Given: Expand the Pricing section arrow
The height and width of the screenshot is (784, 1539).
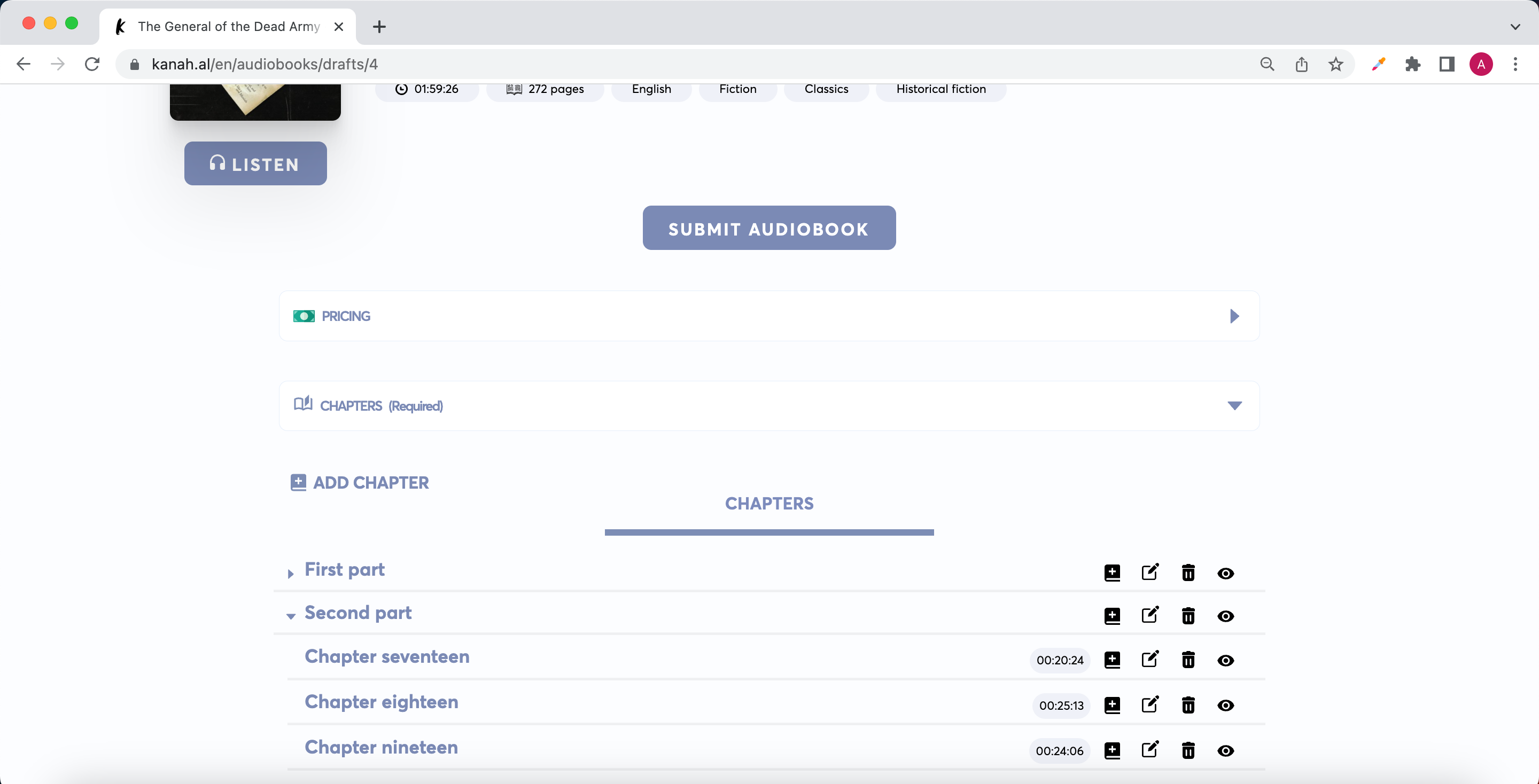Looking at the screenshot, I should [1234, 316].
